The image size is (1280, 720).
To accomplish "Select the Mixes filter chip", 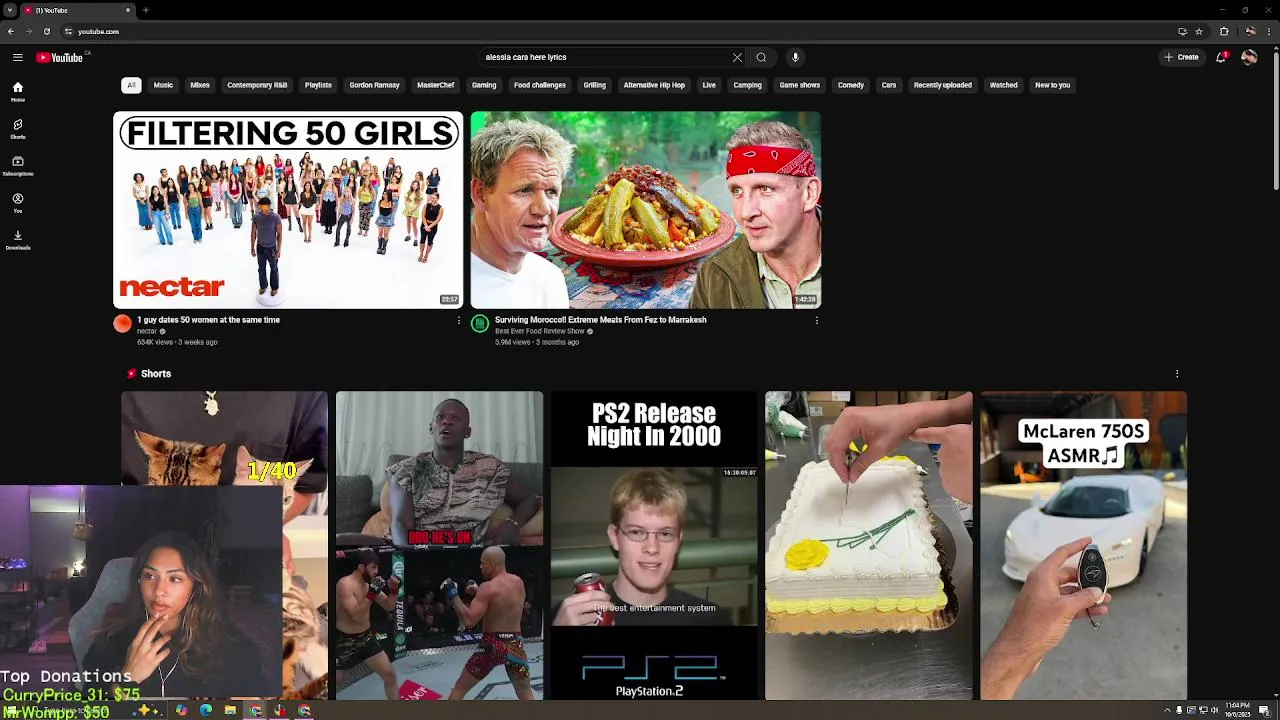I will (200, 85).
